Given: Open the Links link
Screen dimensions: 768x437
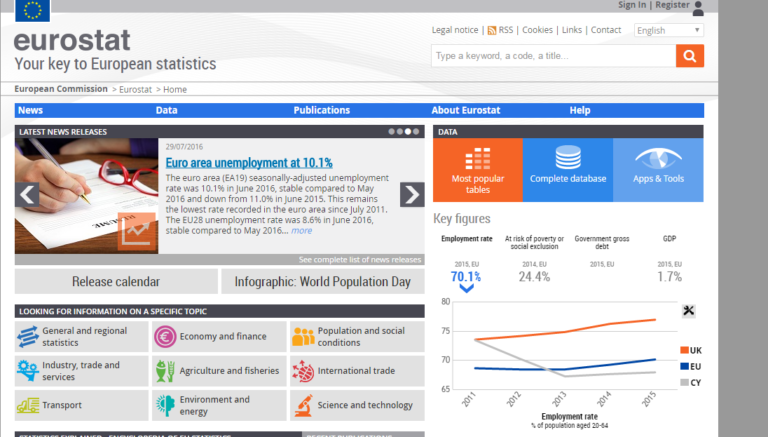Looking at the screenshot, I should click(x=572, y=30).
